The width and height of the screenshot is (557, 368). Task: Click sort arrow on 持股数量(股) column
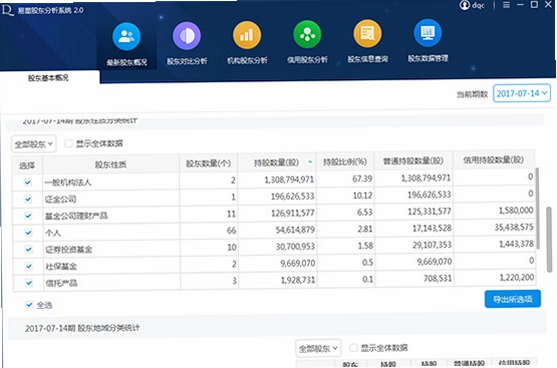click(x=310, y=162)
